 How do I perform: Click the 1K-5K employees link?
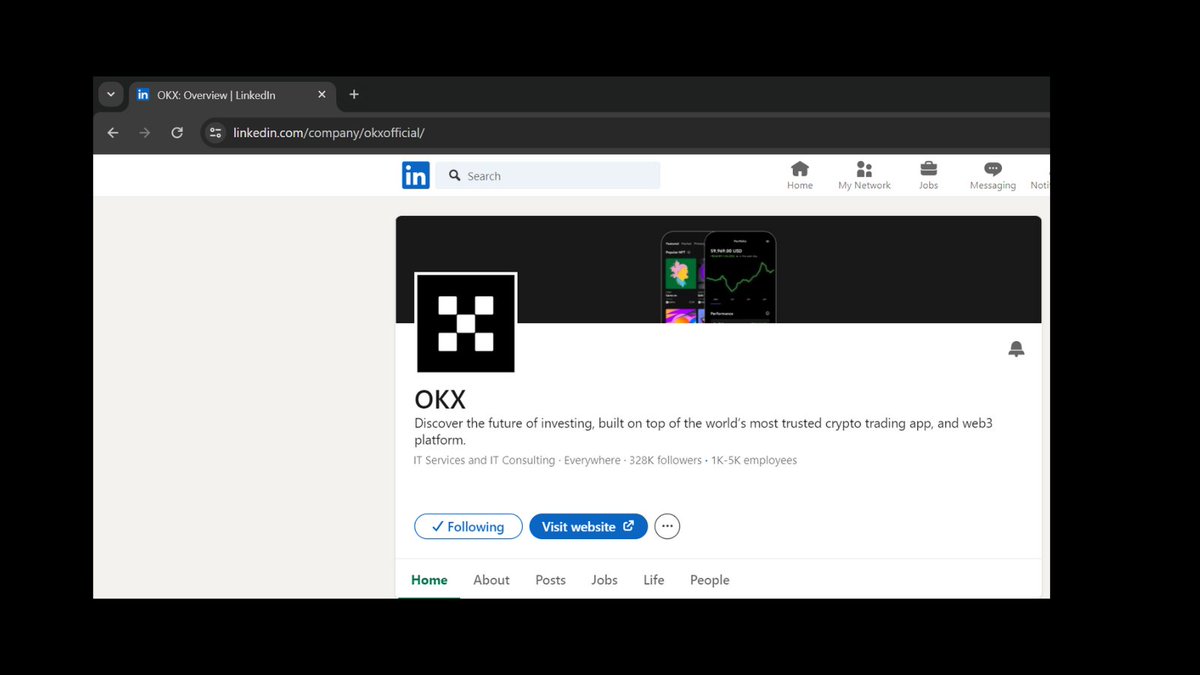coord(753,461)
